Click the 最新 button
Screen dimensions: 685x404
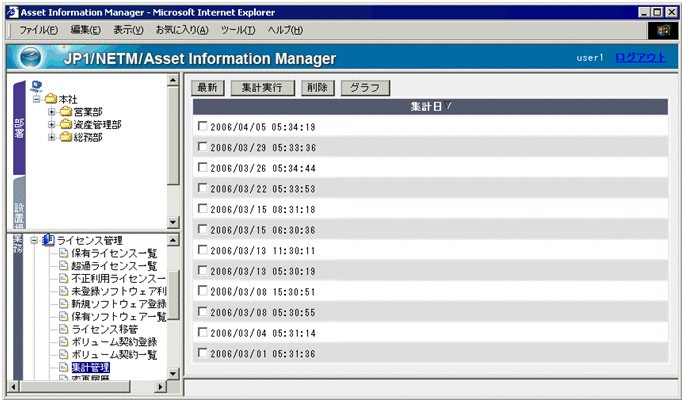coord(208,88)
